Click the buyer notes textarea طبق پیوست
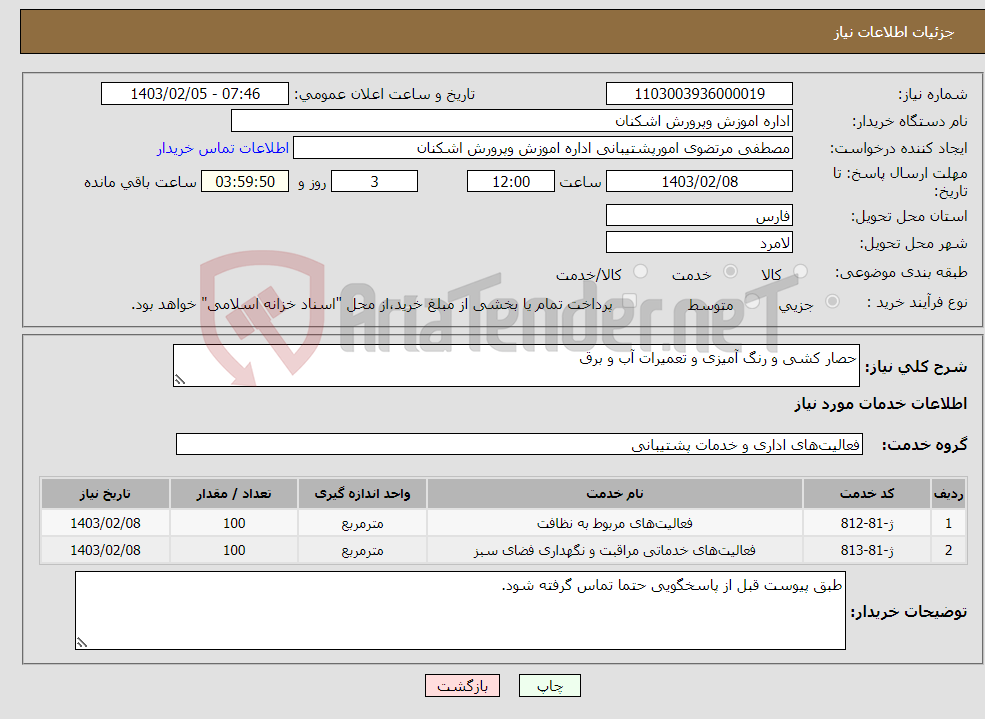Screen dimensions: 985x719 (460, 610)
